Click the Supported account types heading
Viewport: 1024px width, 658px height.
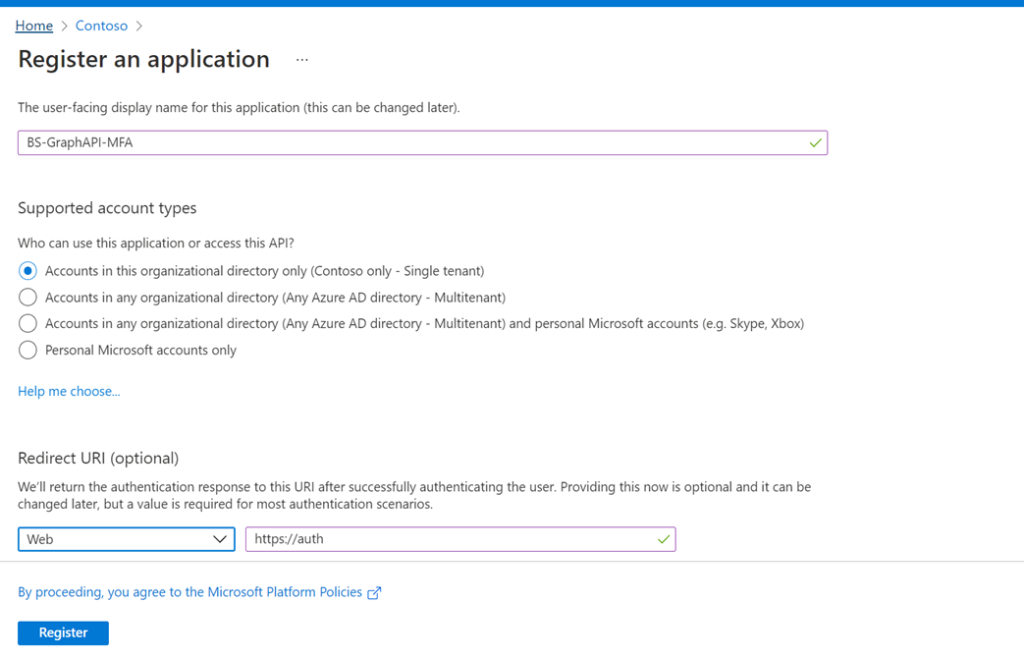(107, 208)
